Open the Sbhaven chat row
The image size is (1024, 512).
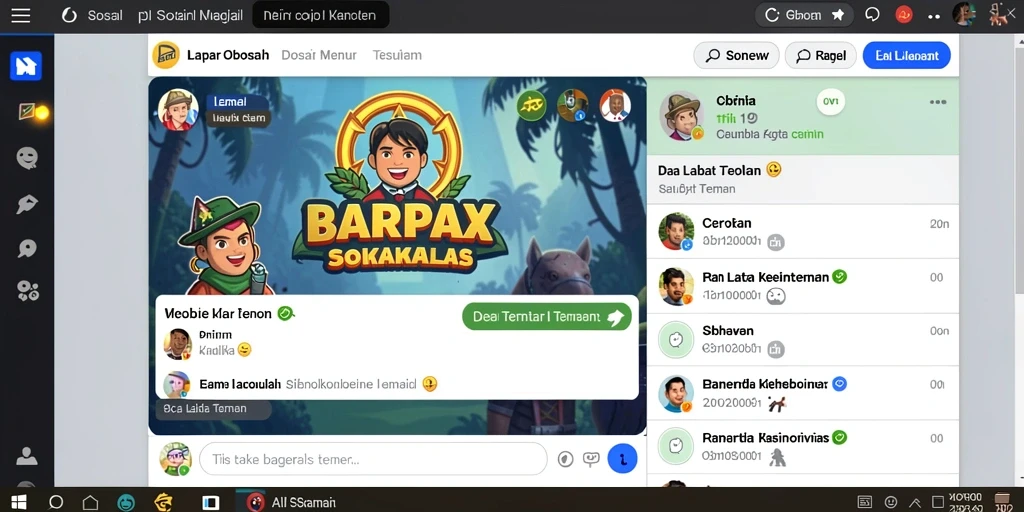pyautogui.click(x=803, y=340)
